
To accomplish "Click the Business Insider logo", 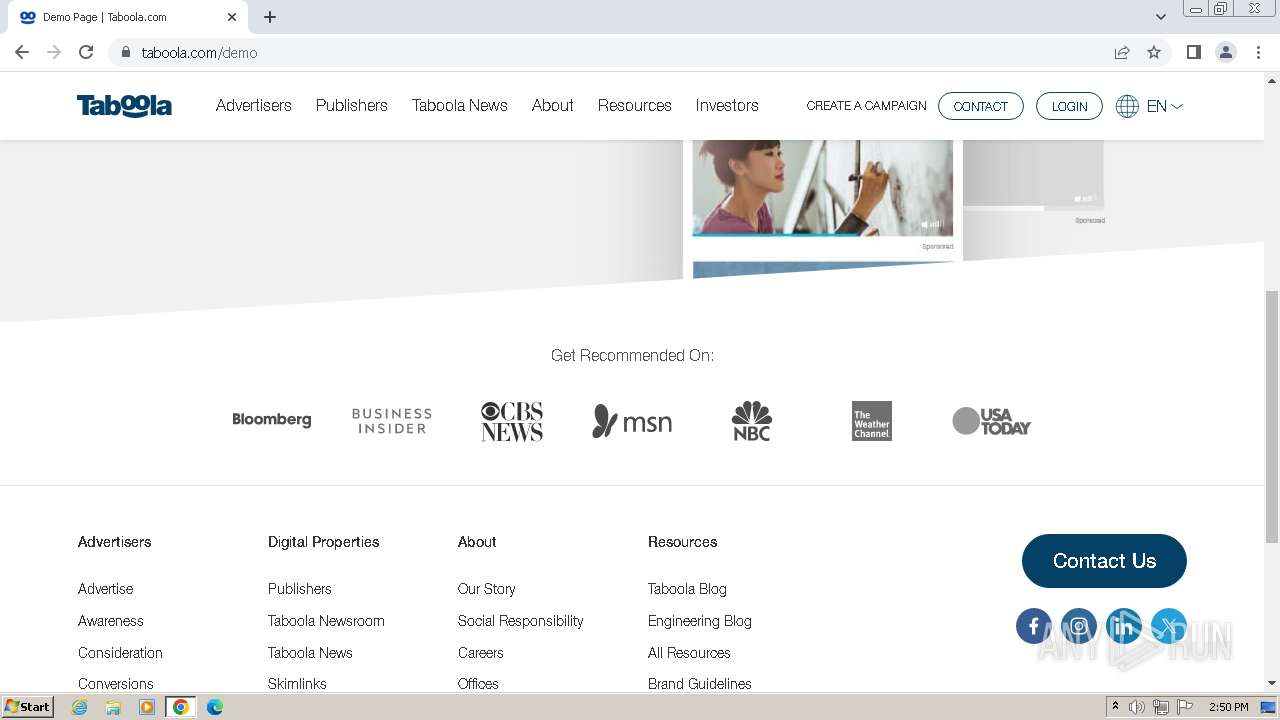I will [392, 421].
